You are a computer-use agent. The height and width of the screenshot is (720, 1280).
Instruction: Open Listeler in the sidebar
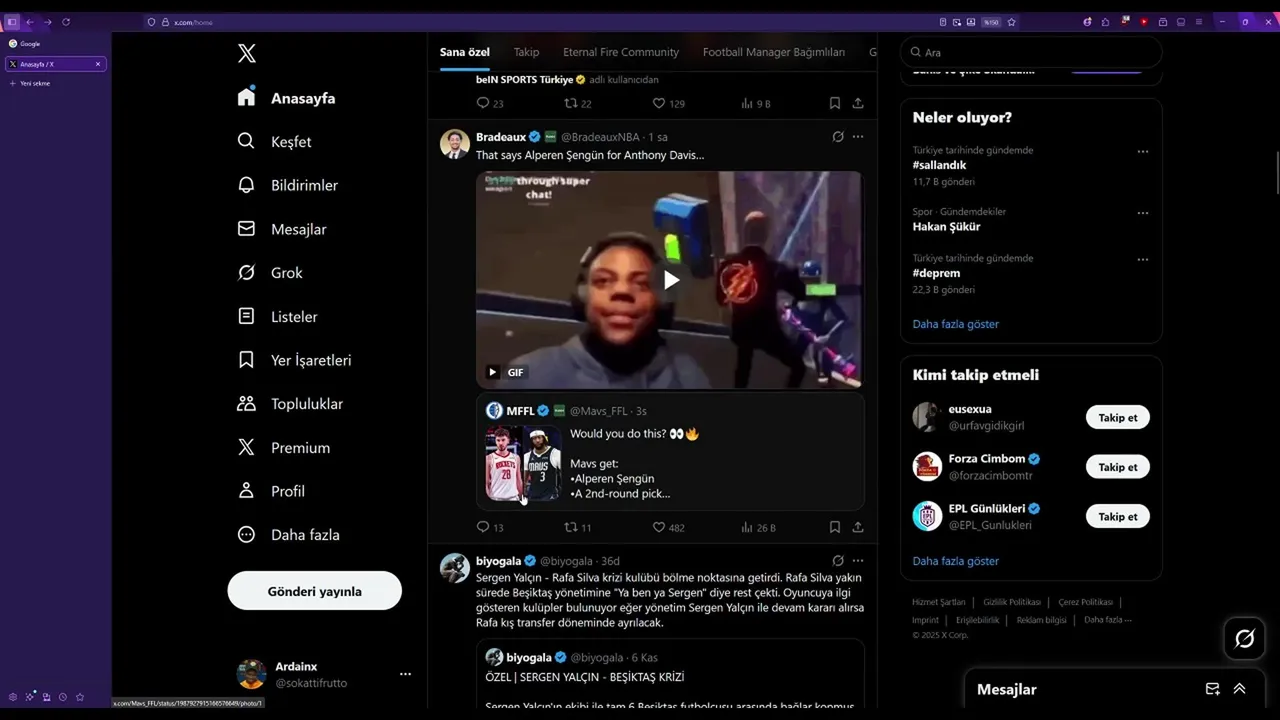(277, 316)
